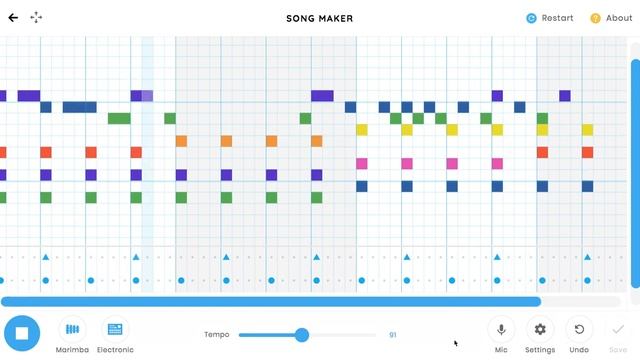640x360 pixels.
Task: Click the first orange note block
Action: point(181,141)
